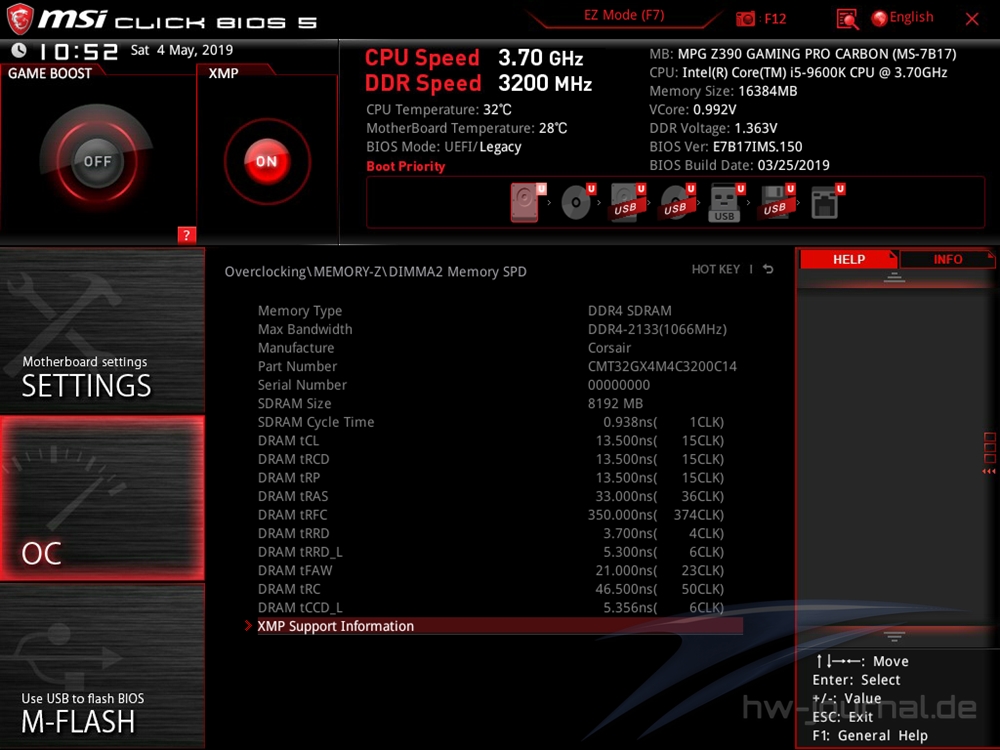This screenshot has height=750, width=1000.
Task: Click the Memory Size: 16384MB line
Action: [x=723, y=91]
